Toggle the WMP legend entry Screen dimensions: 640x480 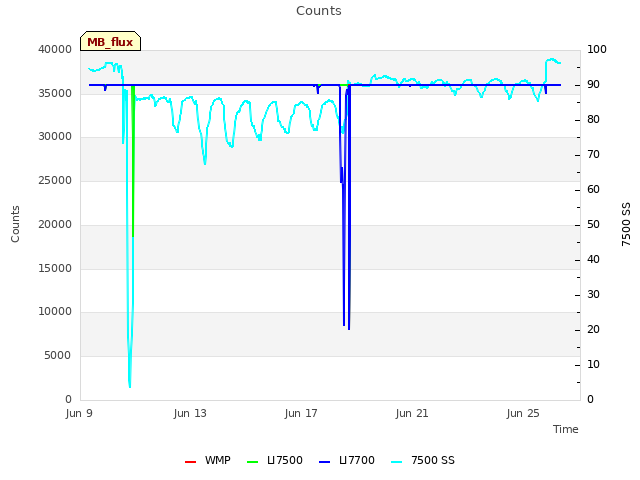click(208, 460)
